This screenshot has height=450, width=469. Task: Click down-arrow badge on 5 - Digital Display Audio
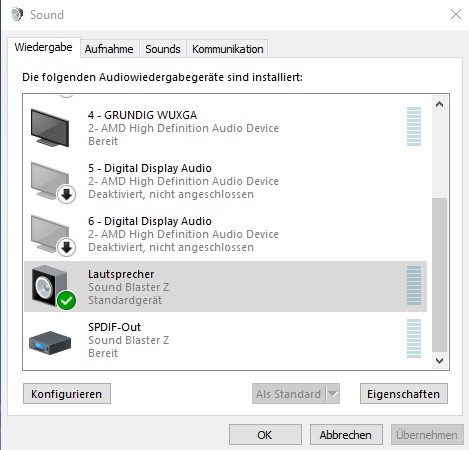point(66,194)
